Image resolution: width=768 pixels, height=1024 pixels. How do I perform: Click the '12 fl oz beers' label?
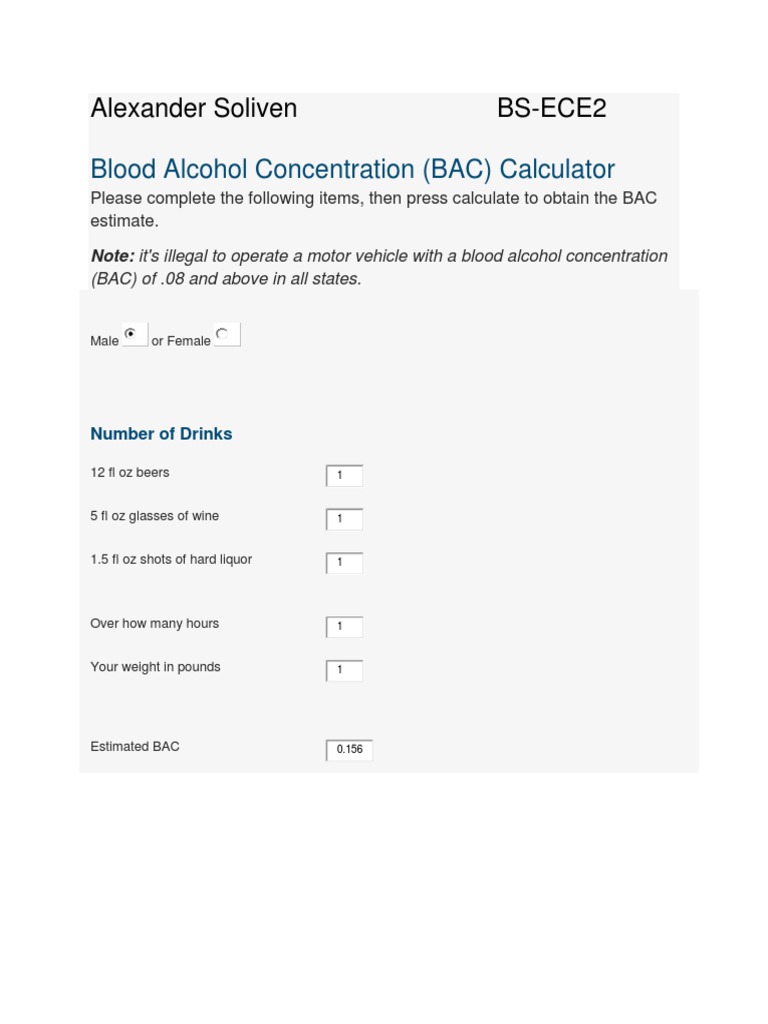coord(130,472)
